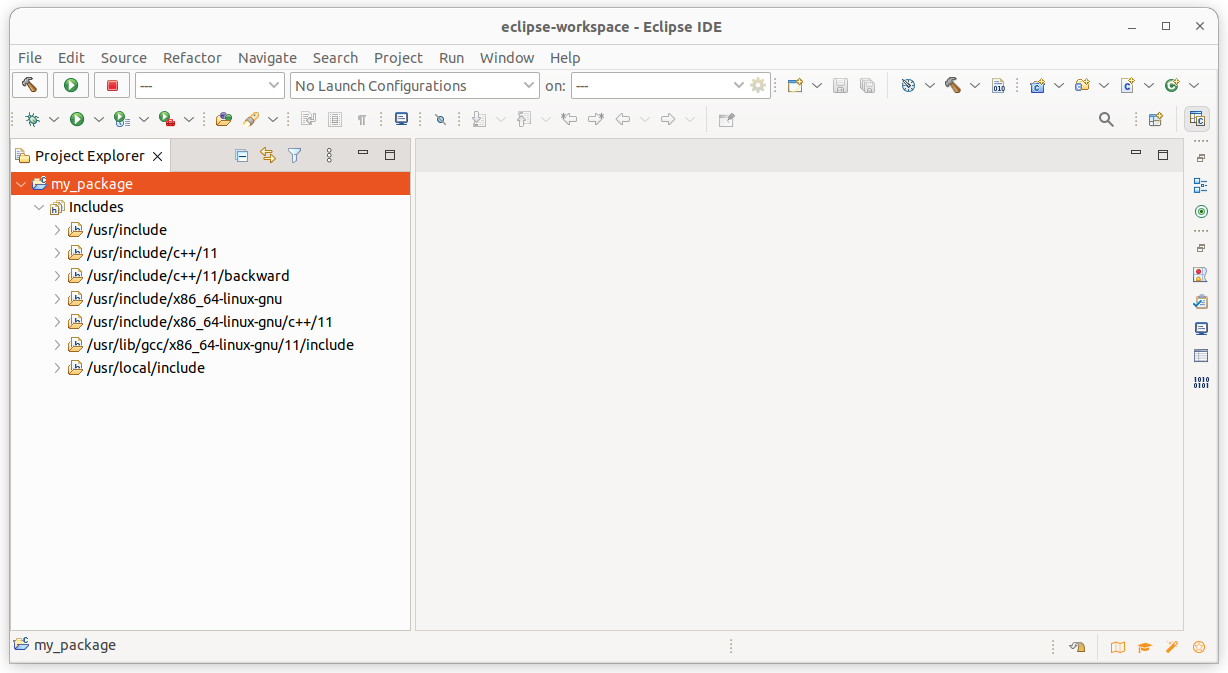Screen dimensions: 1228x673
Task: Toggle Link with Editor in Project Explorer
Action: [268, 155]
